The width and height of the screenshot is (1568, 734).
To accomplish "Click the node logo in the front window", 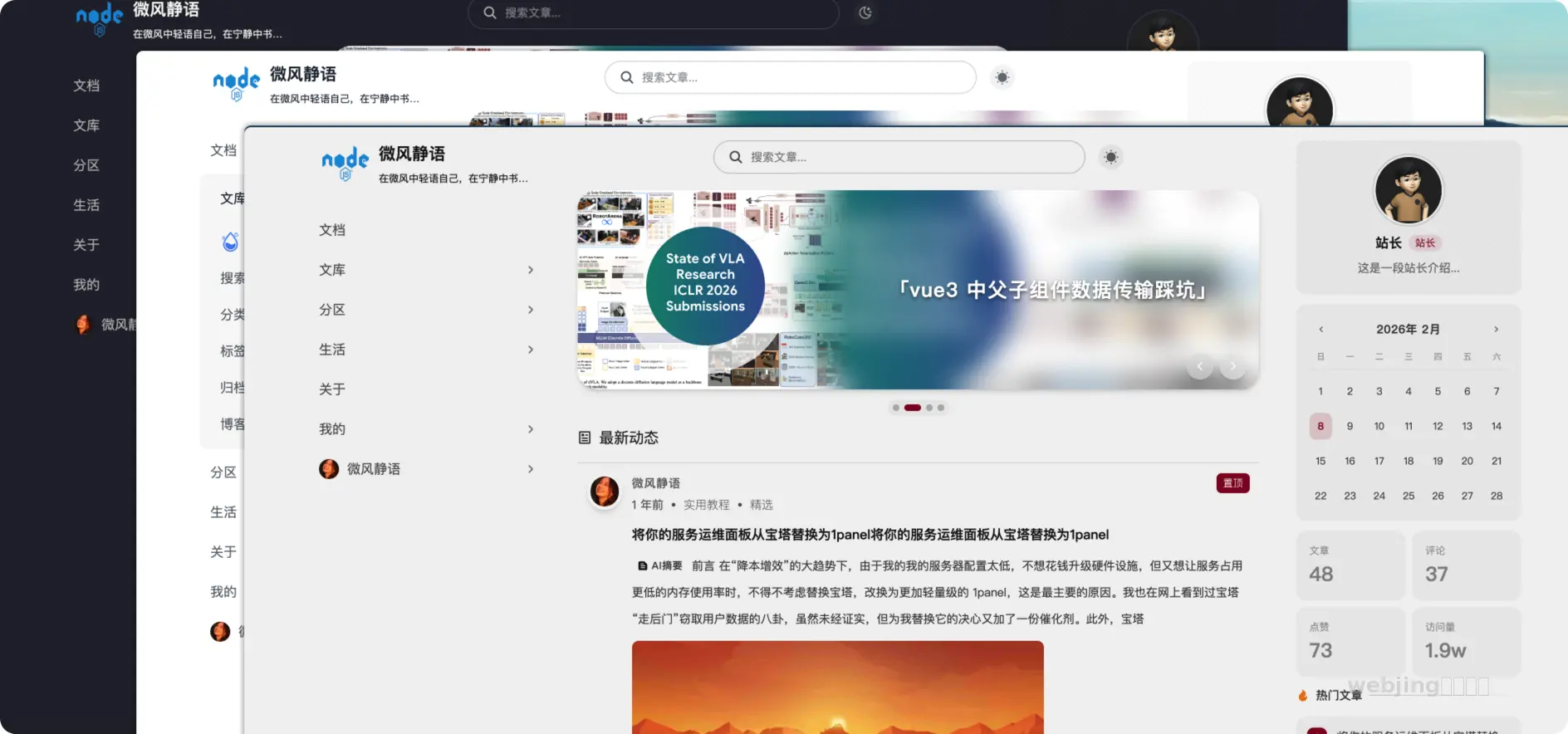I will point(345,163).
